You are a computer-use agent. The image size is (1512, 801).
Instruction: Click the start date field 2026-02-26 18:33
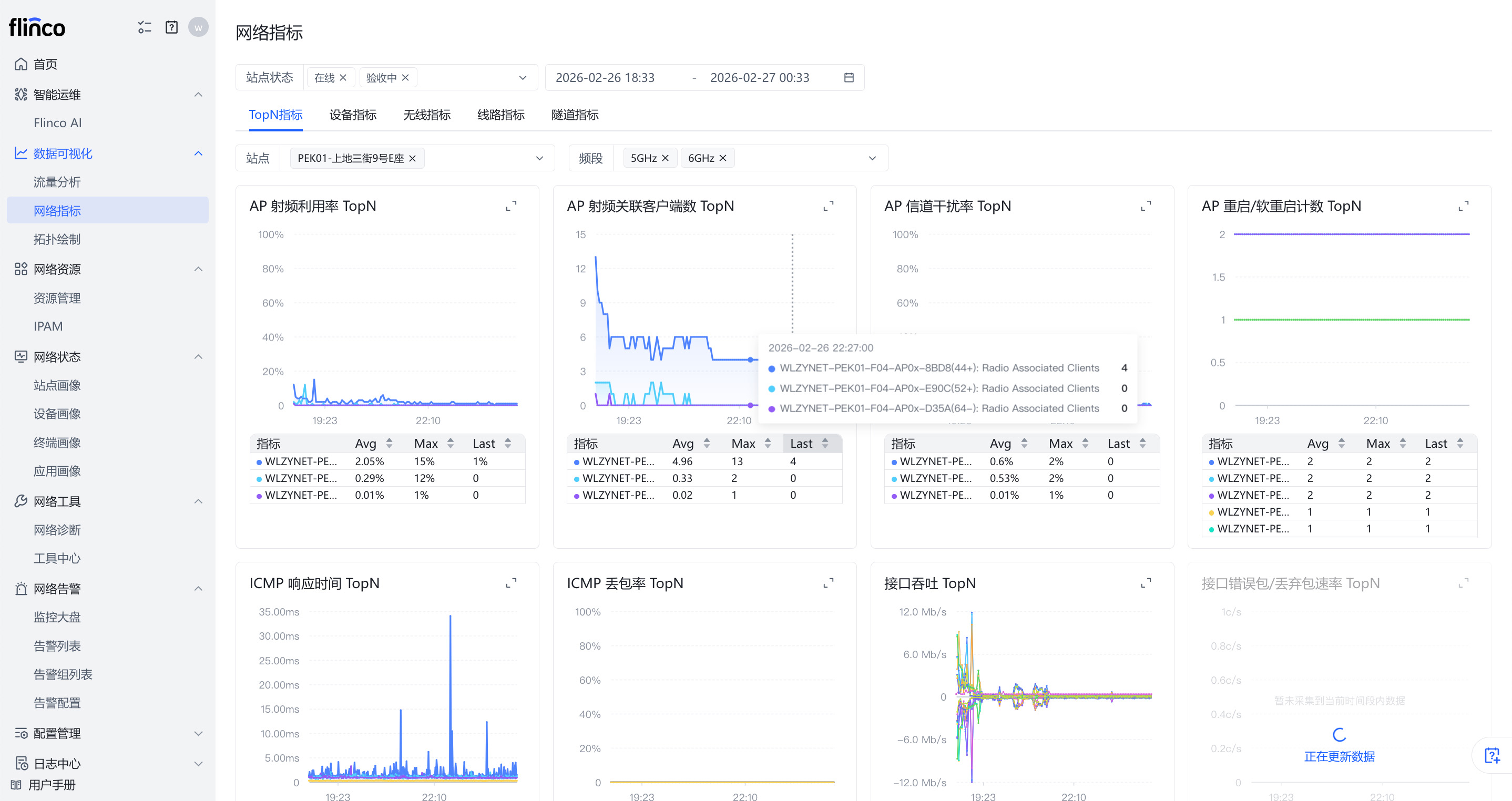(605, 77)
